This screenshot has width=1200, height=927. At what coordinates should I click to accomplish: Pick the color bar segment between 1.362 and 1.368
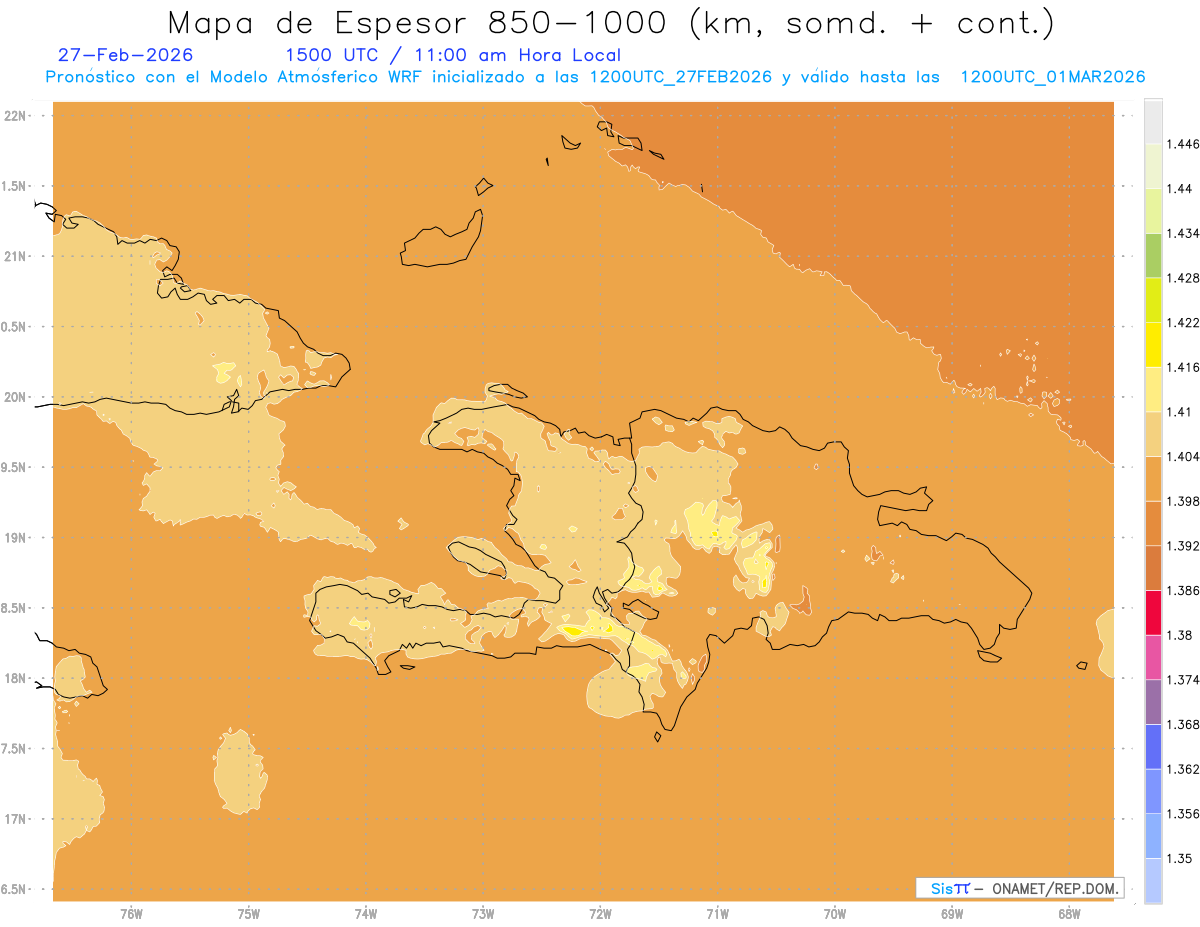1153,746
